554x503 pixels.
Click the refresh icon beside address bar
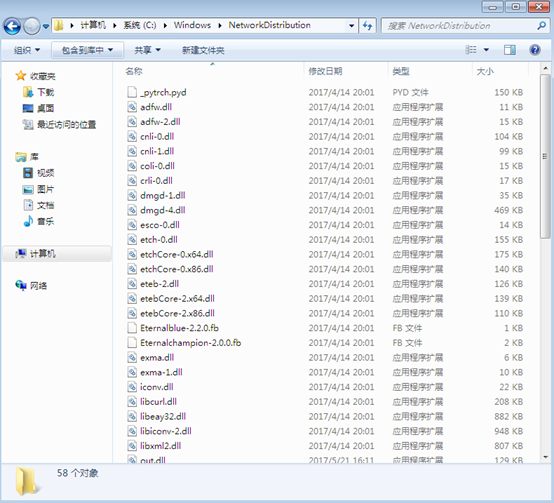pyautogui.click(x=367, y=25)
